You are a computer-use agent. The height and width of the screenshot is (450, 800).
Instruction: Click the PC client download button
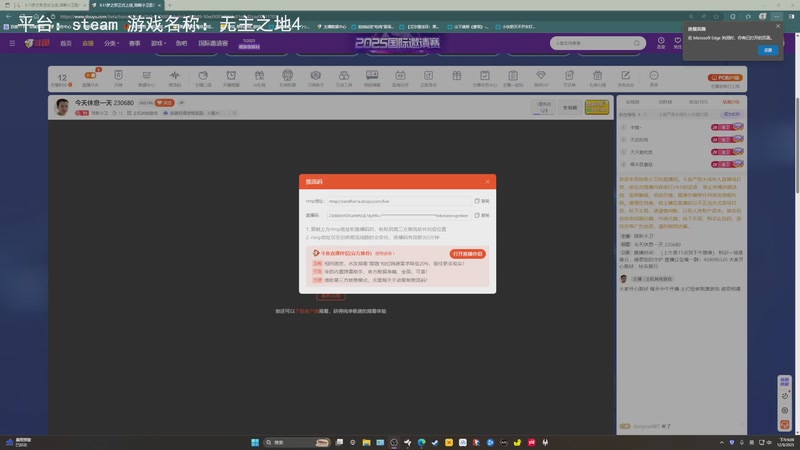point(725,78)
